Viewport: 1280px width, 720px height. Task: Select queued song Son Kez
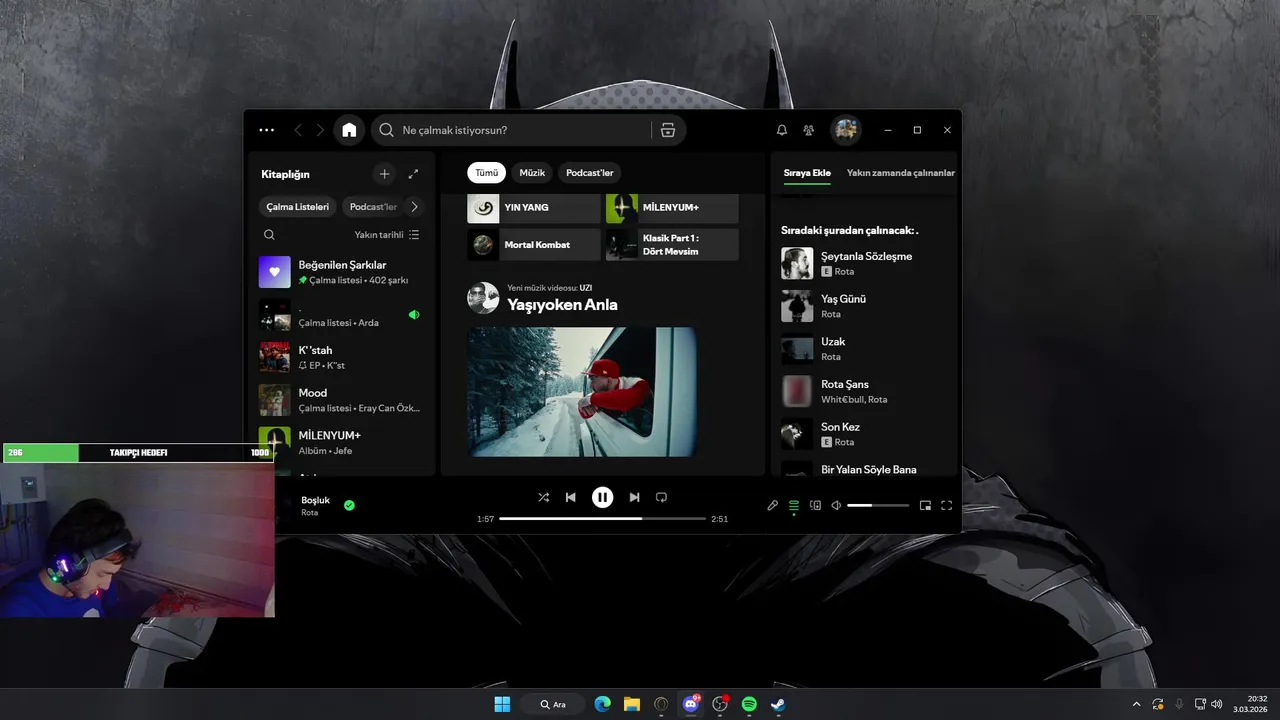click(x=866, y=434)
